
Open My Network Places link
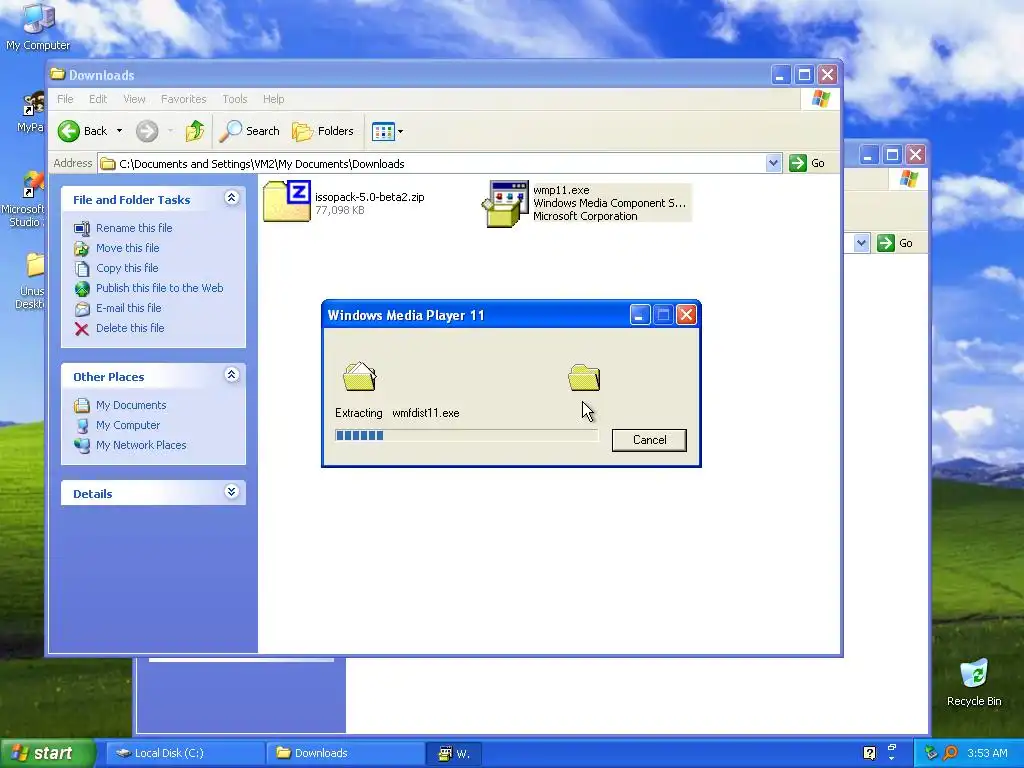point(141,445)
